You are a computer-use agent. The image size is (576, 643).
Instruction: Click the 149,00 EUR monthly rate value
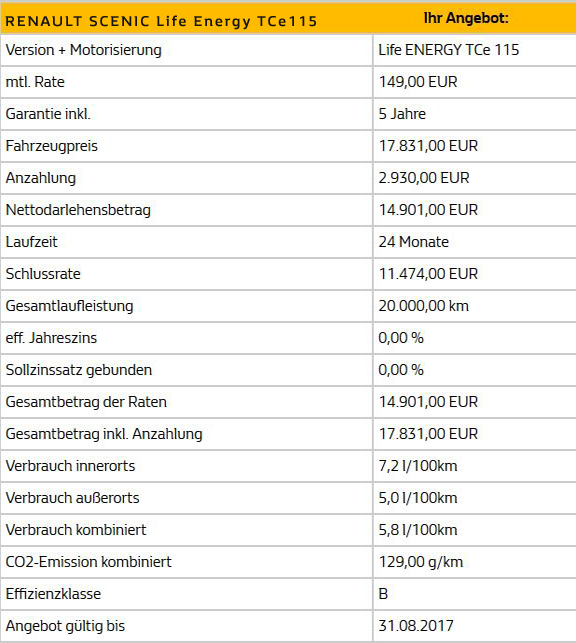pos(418,82)
